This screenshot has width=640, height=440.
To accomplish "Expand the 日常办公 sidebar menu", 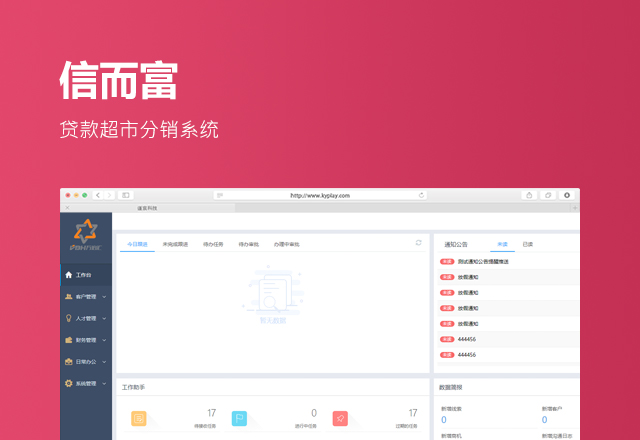I will click(x=86, y=361).
